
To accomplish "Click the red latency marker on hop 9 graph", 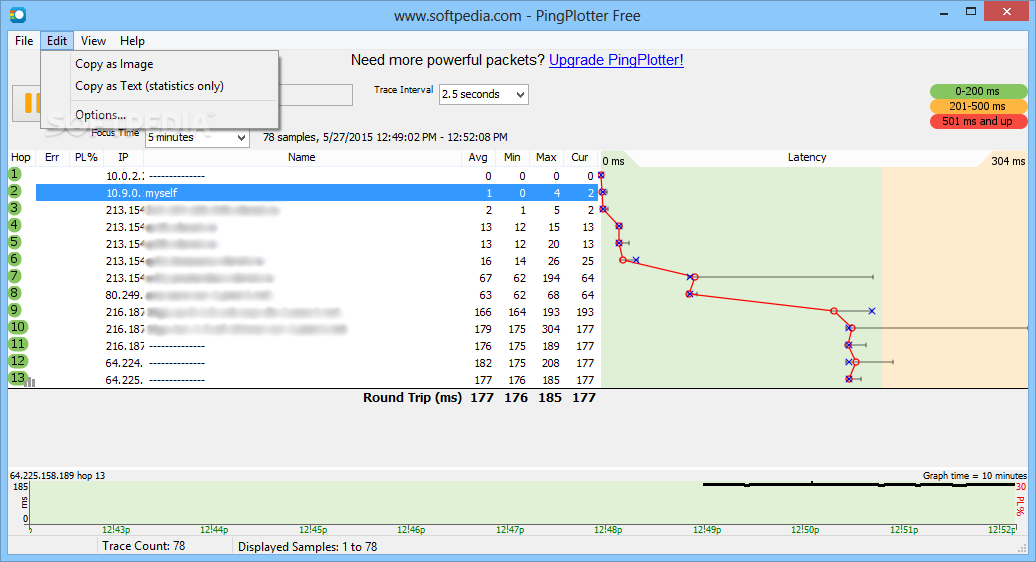I will [x=834, y=311].
